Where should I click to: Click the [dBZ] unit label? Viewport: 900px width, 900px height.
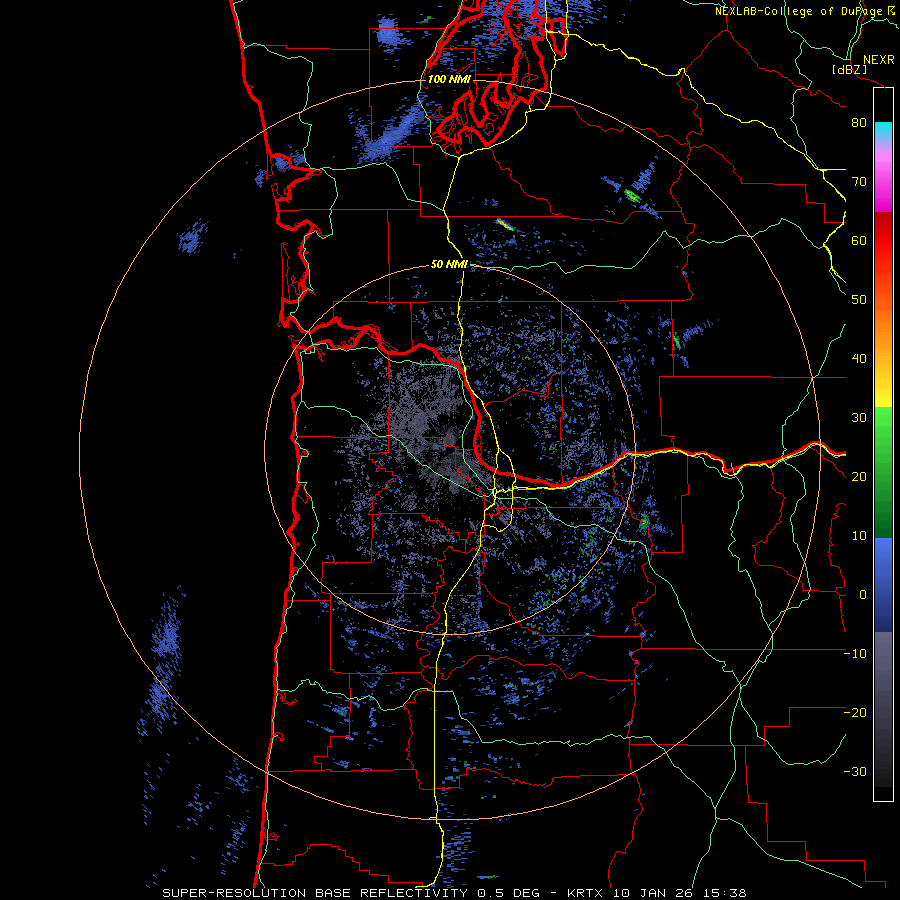[849, 70]
